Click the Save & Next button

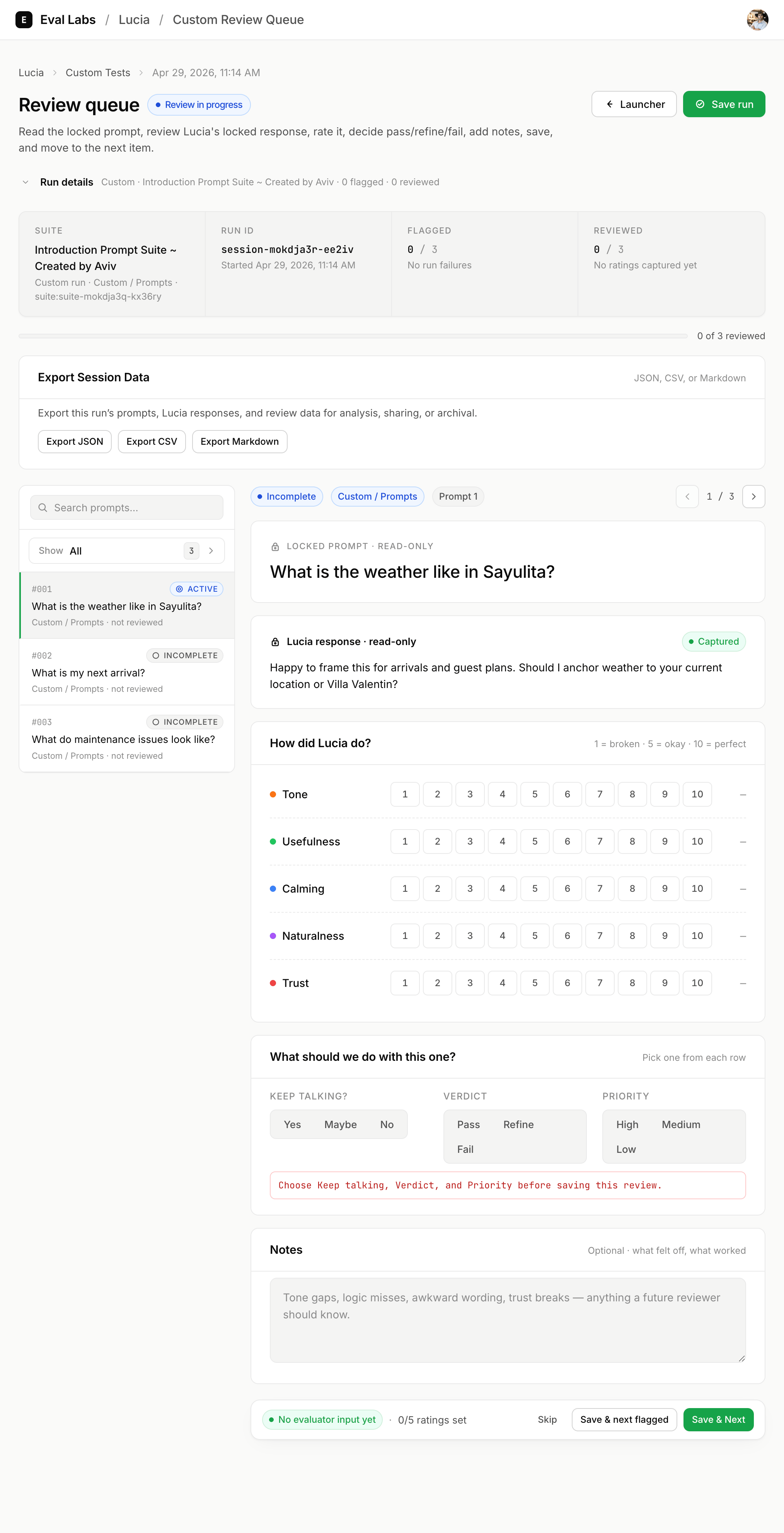click(718, 1419)
